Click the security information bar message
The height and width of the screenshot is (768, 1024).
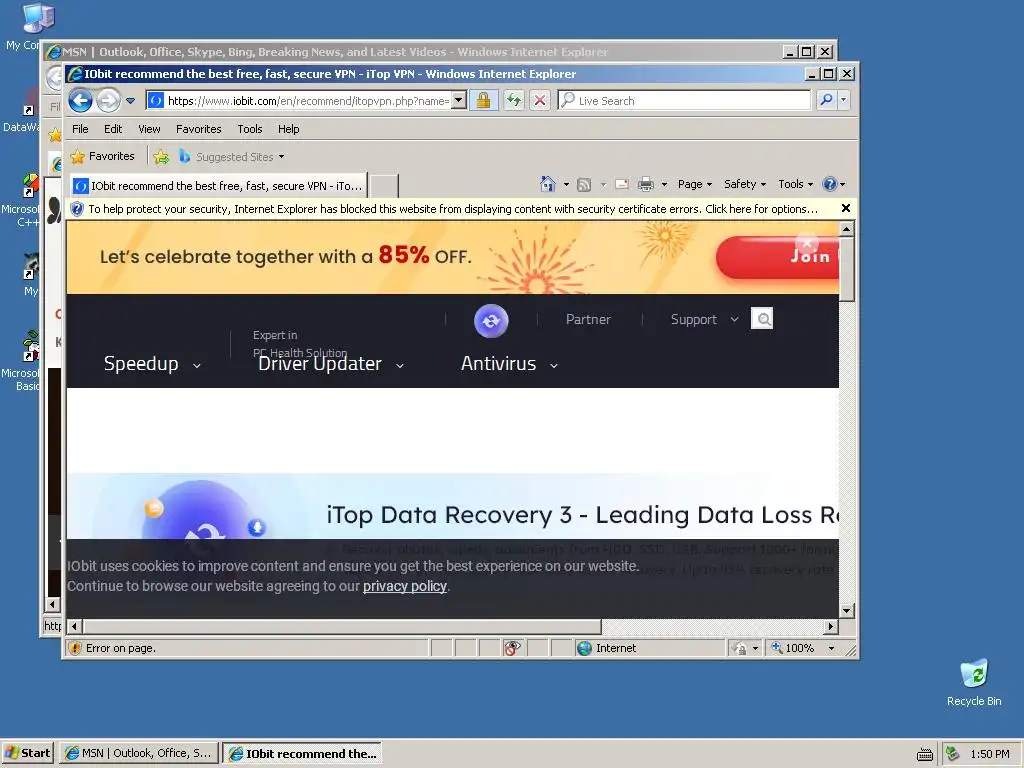pos(453,209)
